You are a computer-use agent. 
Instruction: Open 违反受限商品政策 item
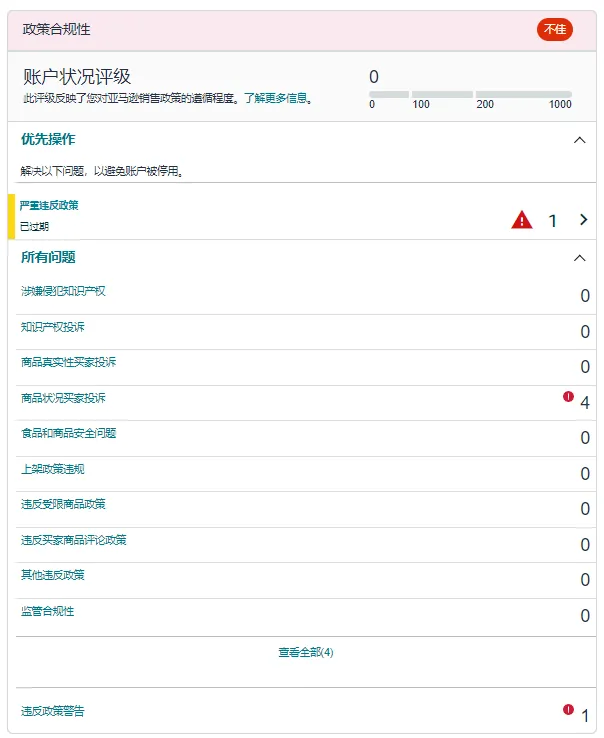[x=63, y=504]
